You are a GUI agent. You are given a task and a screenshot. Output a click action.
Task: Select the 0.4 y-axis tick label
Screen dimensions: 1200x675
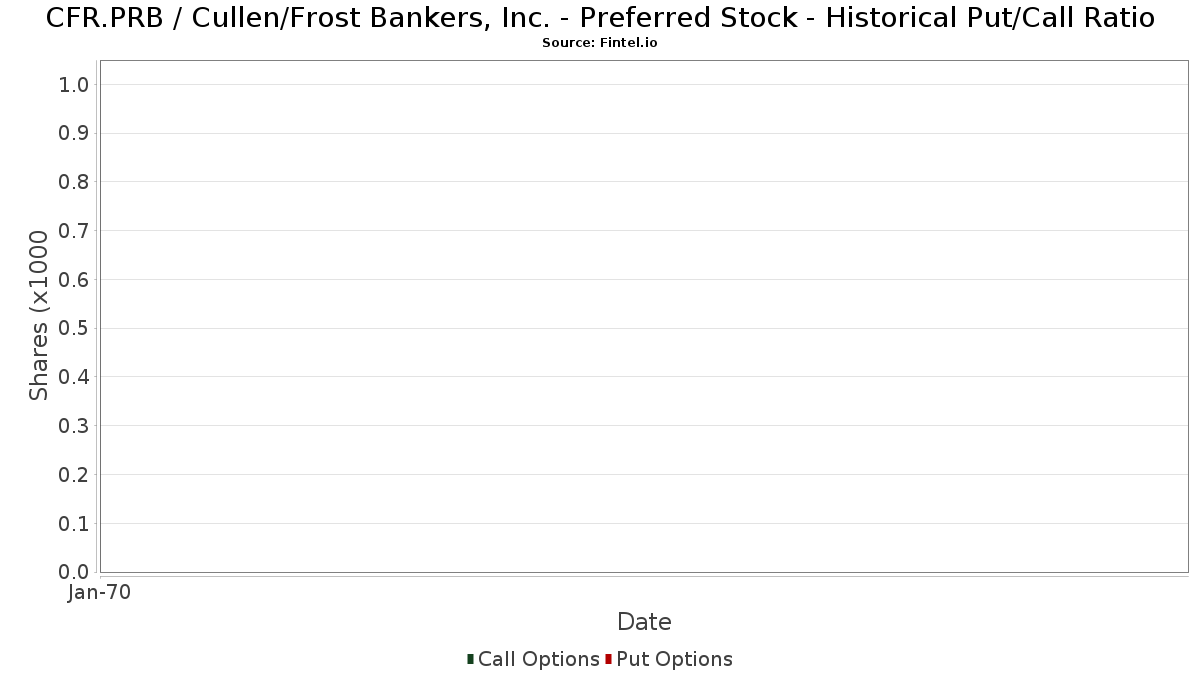75,377
